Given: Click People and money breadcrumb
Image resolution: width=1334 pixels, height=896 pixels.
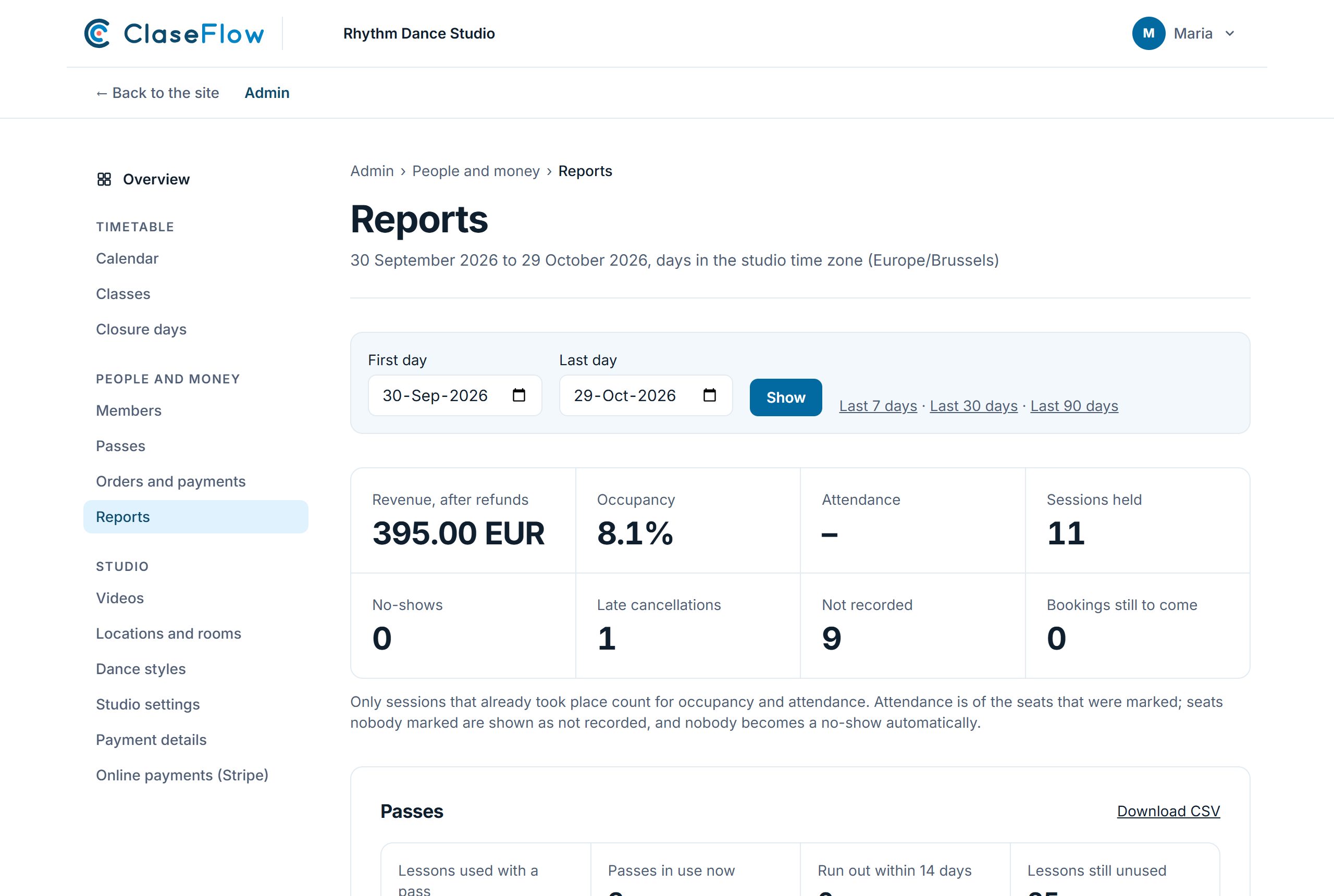Looking at the screenshot, I should pos(476,171).
